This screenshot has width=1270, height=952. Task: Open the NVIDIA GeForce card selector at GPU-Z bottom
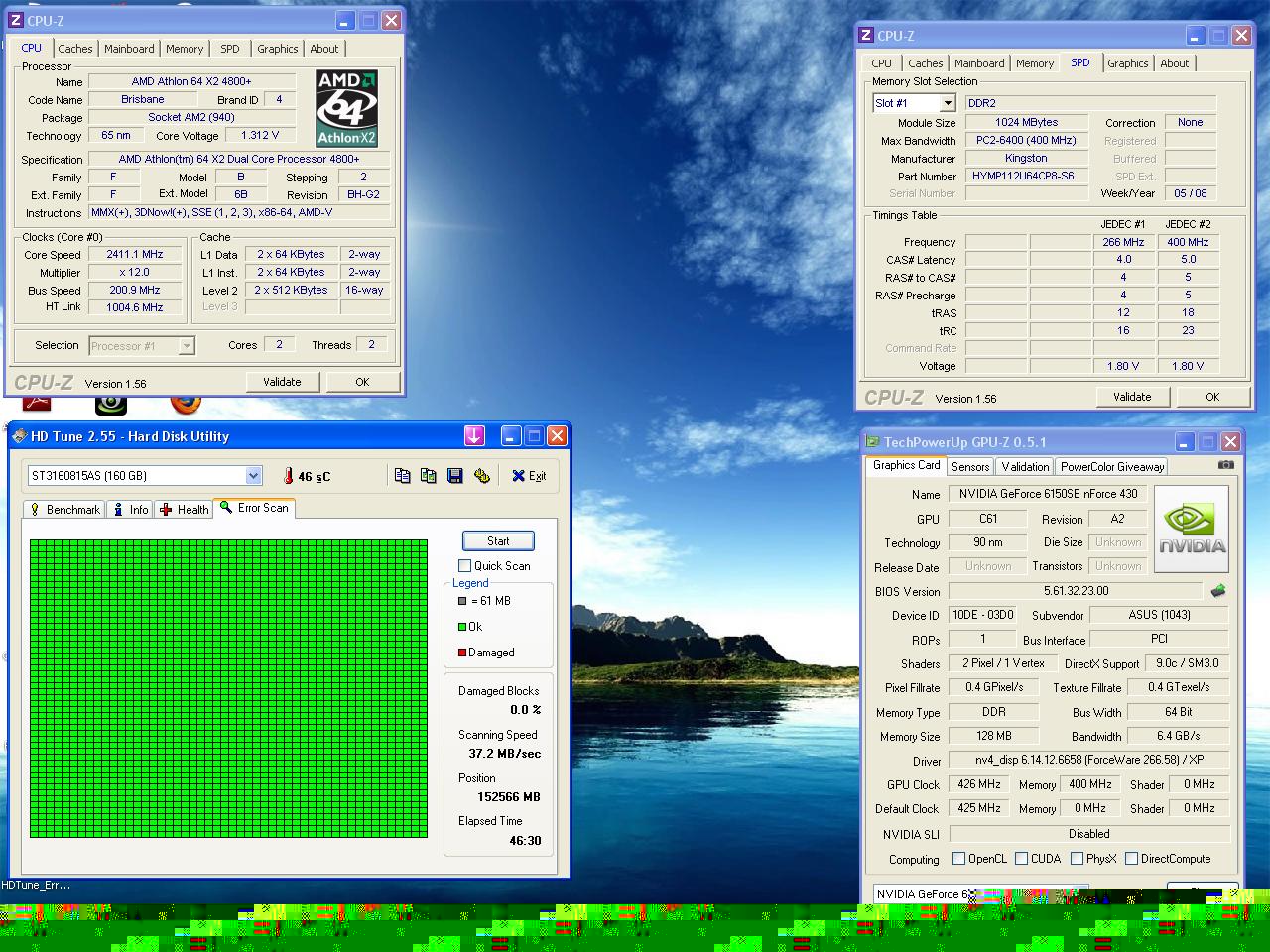pyautogui.click(x=981, y=893)
